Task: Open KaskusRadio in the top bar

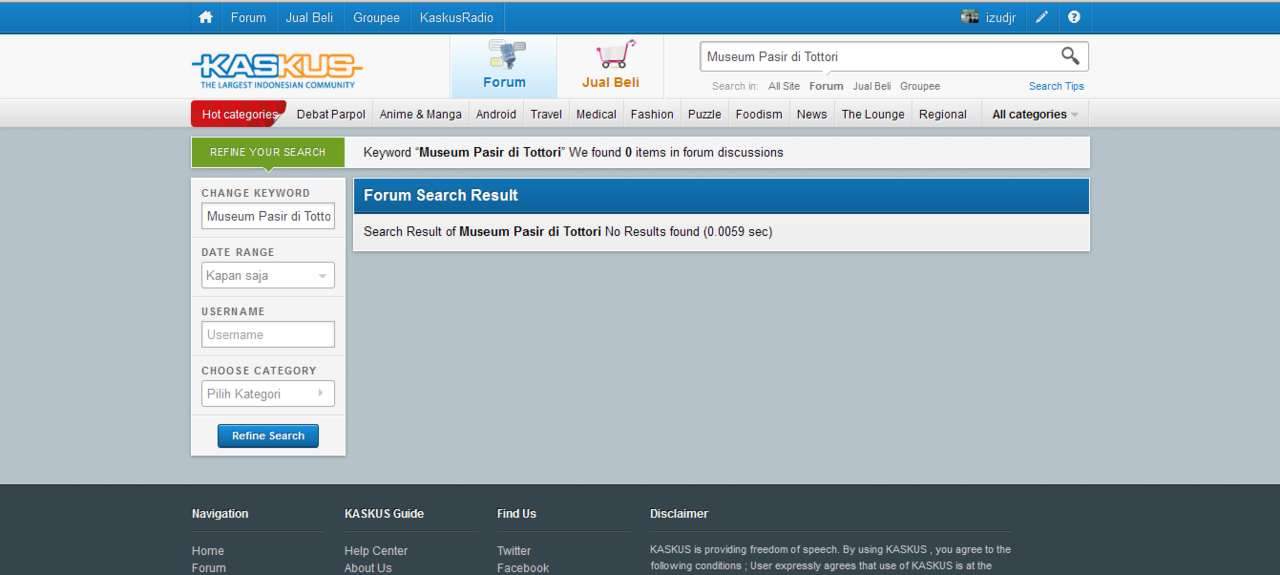Action: (x=456, y=18)
